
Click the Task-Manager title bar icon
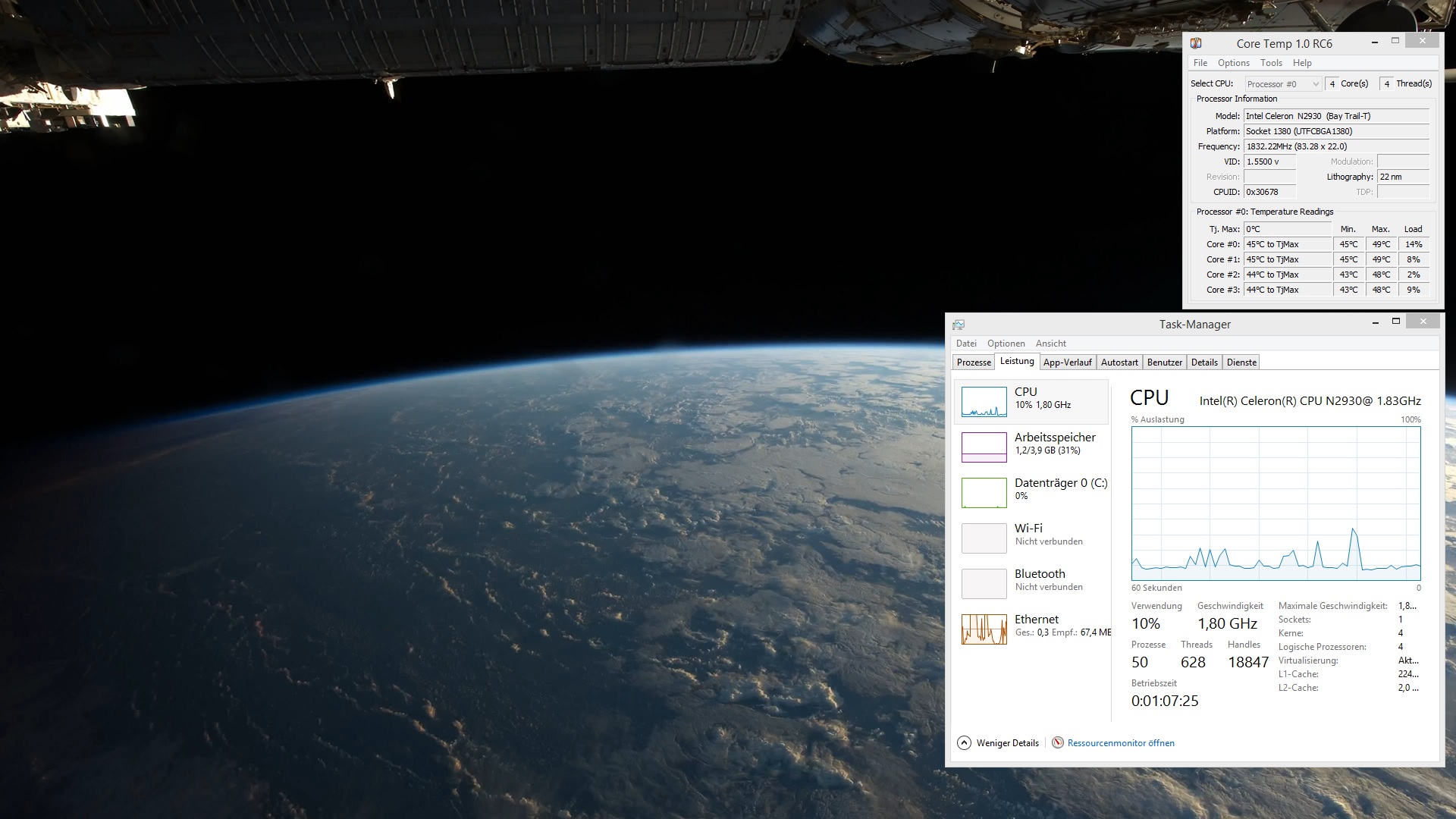point(959,325)
